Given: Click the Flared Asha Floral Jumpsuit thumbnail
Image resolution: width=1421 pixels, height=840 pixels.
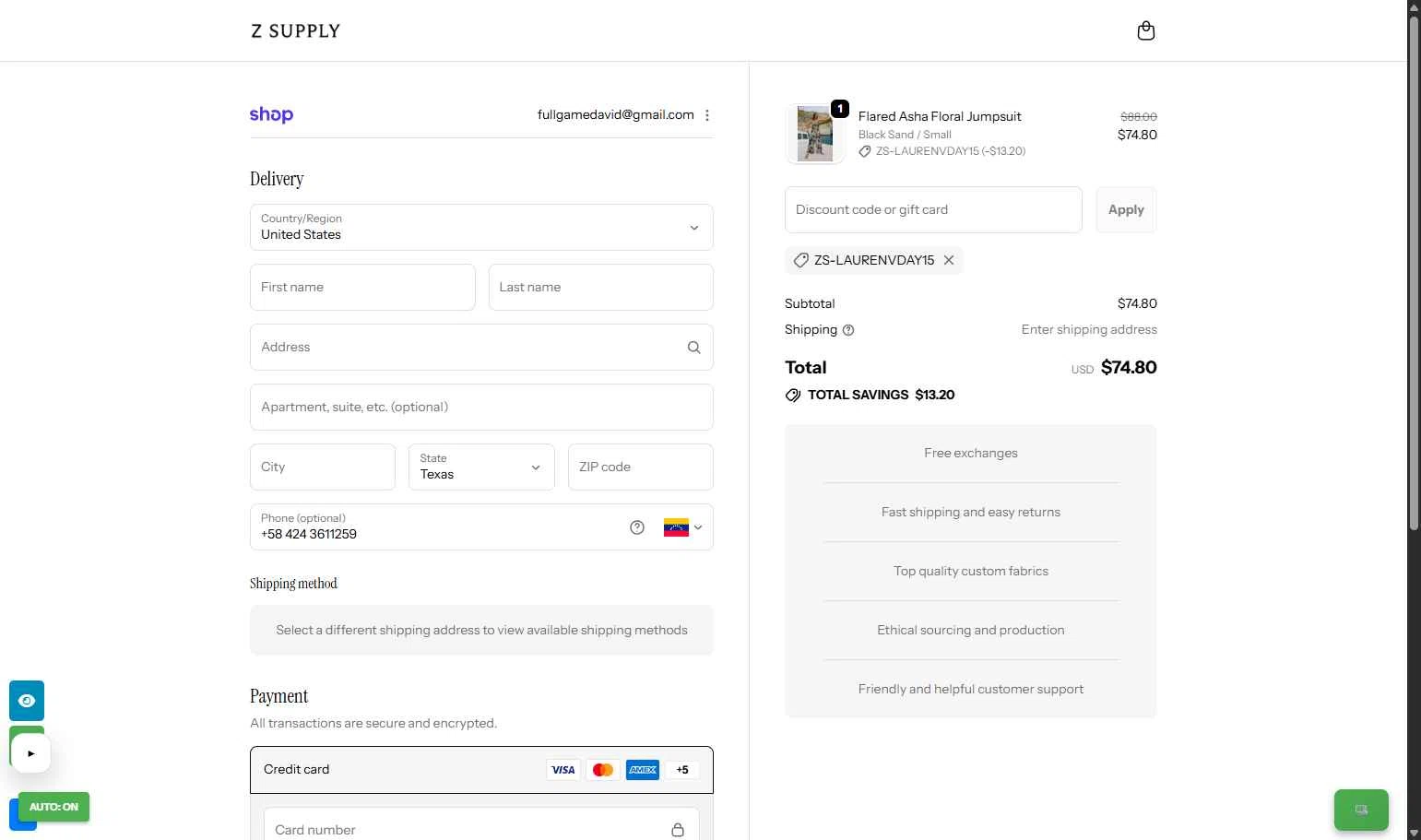Looking at the screenshot, I should (x=815, y=134).
